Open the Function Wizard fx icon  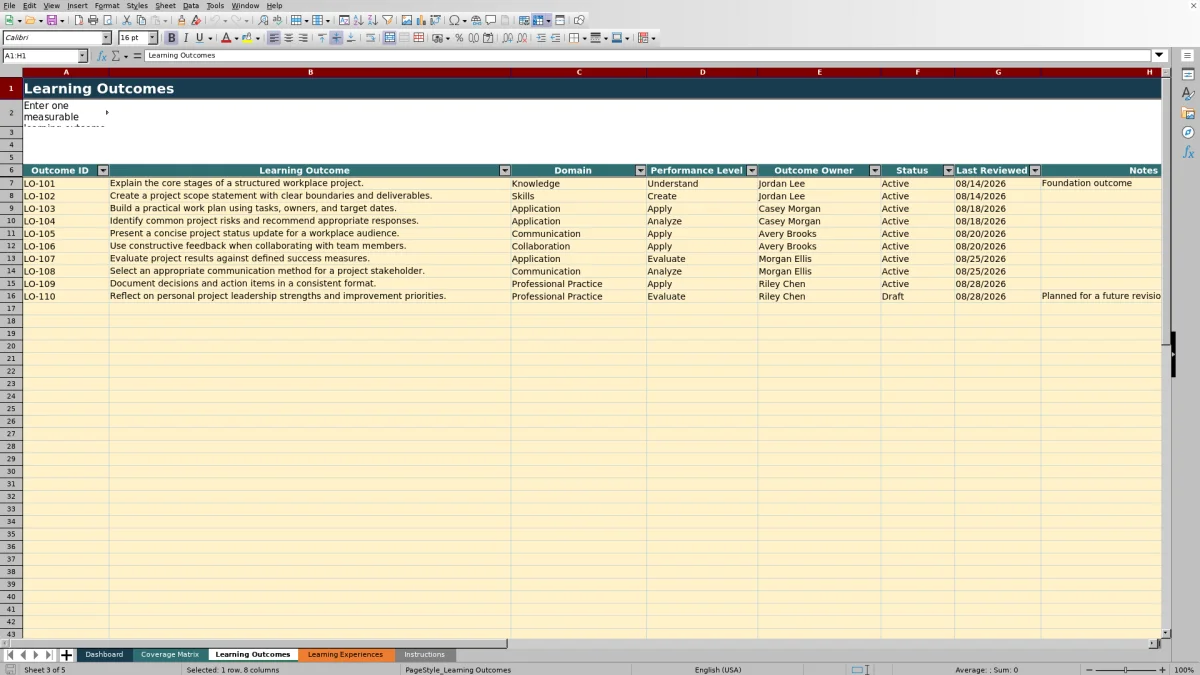(x=102, y=56)
